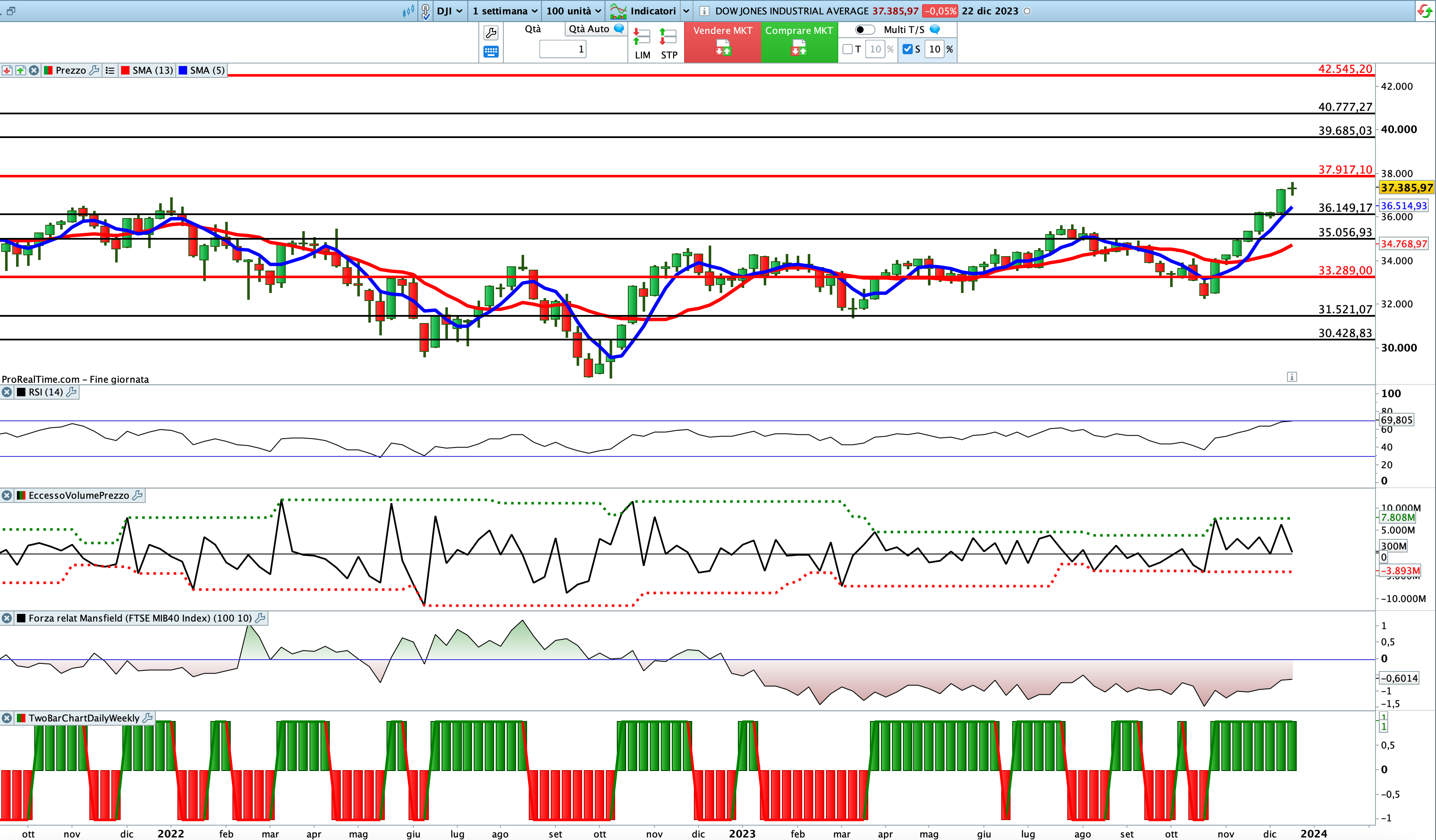
Task: Click the red SMA (13) color swatch
Action: (125, 70)
